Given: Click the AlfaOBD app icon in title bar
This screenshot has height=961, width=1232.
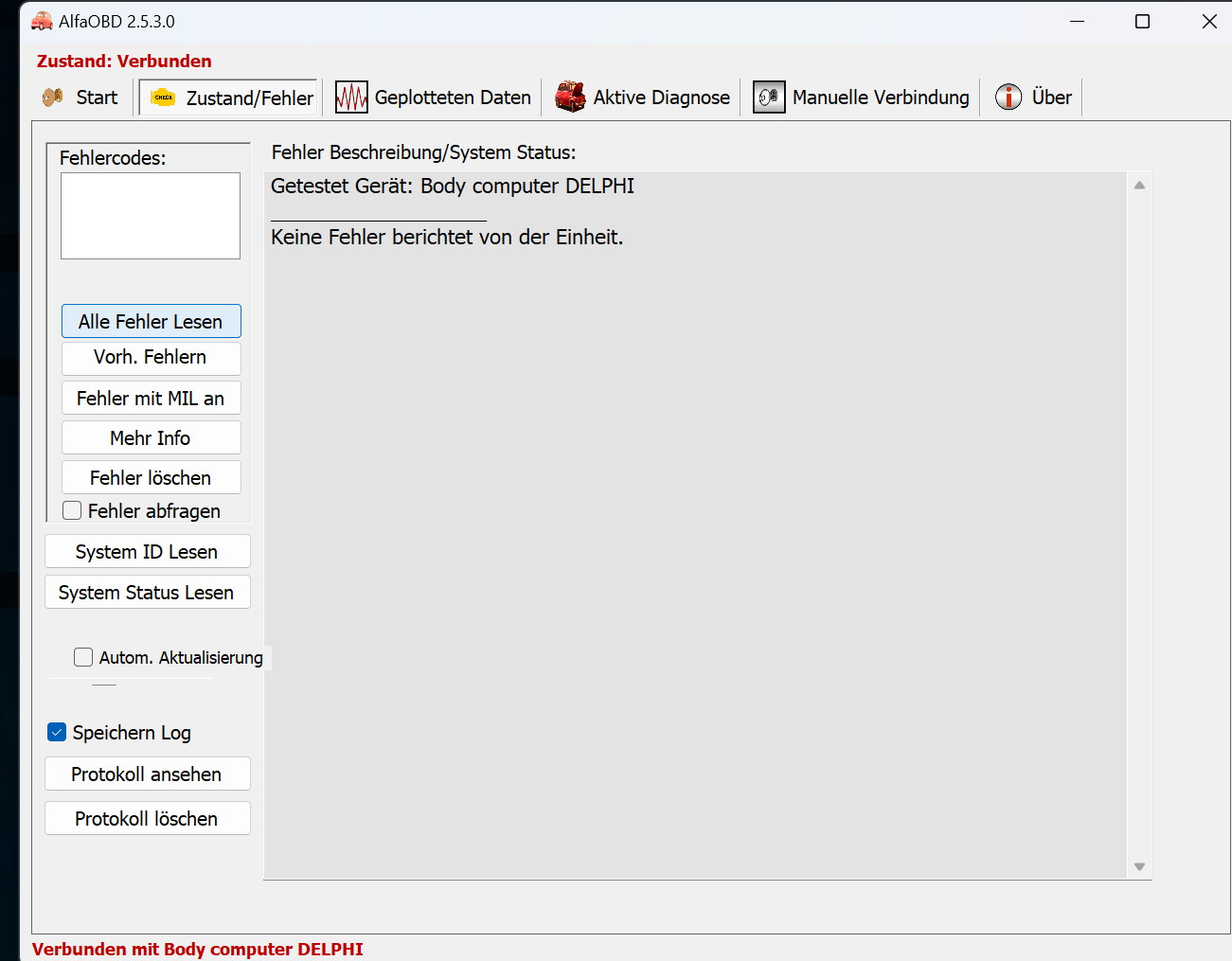Looking at the screenshot, I should pos(42,21).
